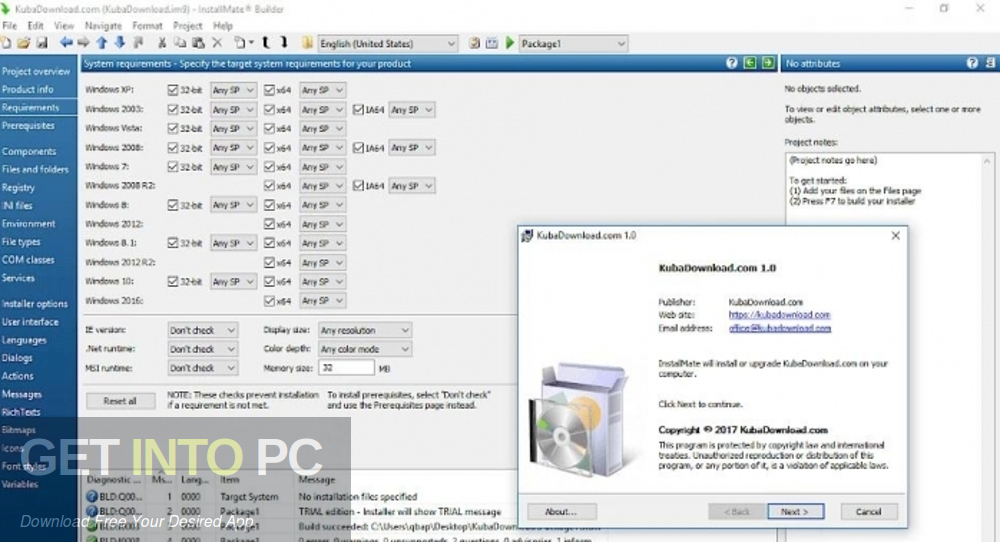Toggle Windows 2016 x64 checkbox

coord(269,300)
